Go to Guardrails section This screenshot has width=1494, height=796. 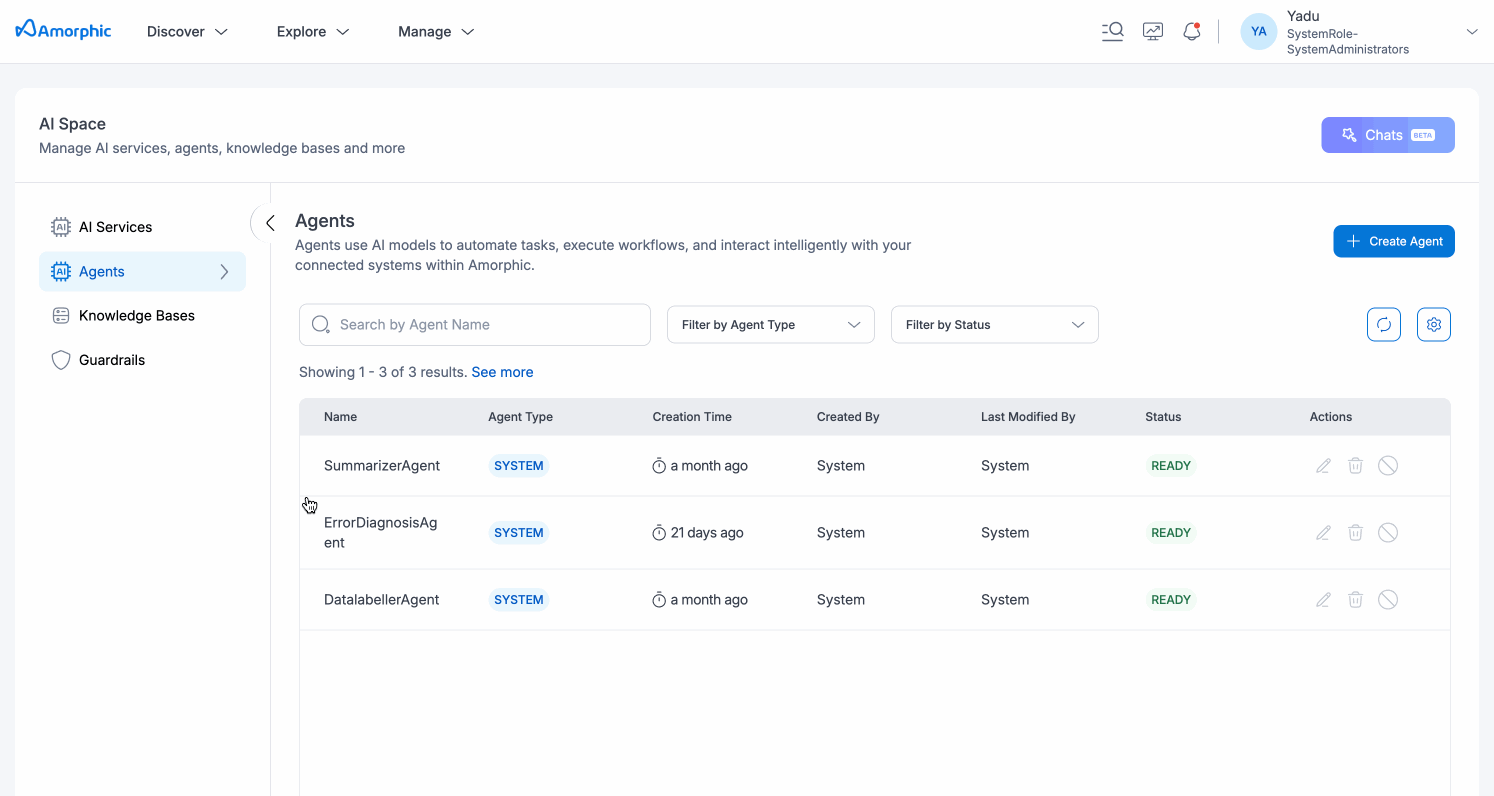point(112,360)
